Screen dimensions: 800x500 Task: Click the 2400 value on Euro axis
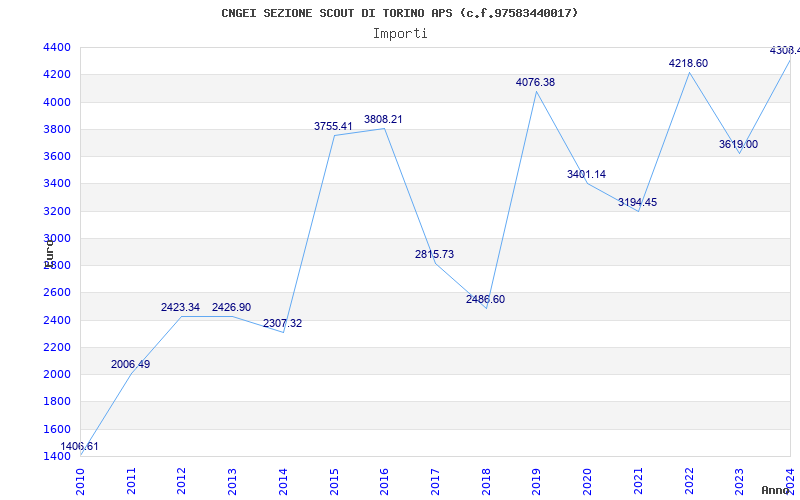pos(57,320)
